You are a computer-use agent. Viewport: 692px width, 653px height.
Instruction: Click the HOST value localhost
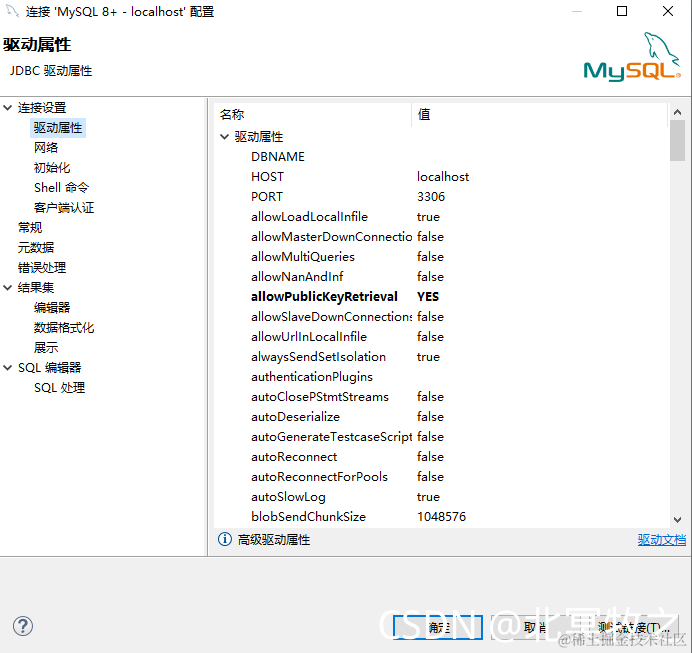point(443,176)
